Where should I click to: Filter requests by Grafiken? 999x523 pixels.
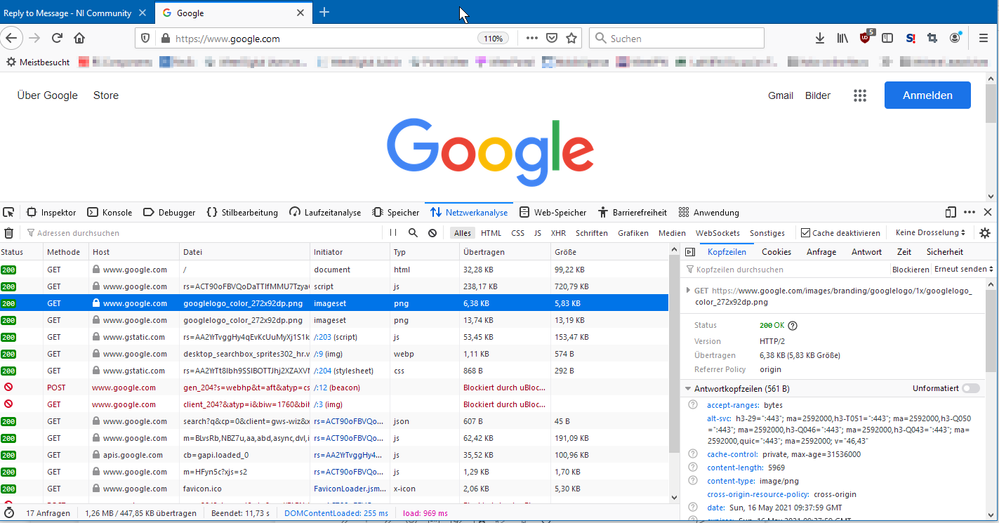tap(633, 233)
